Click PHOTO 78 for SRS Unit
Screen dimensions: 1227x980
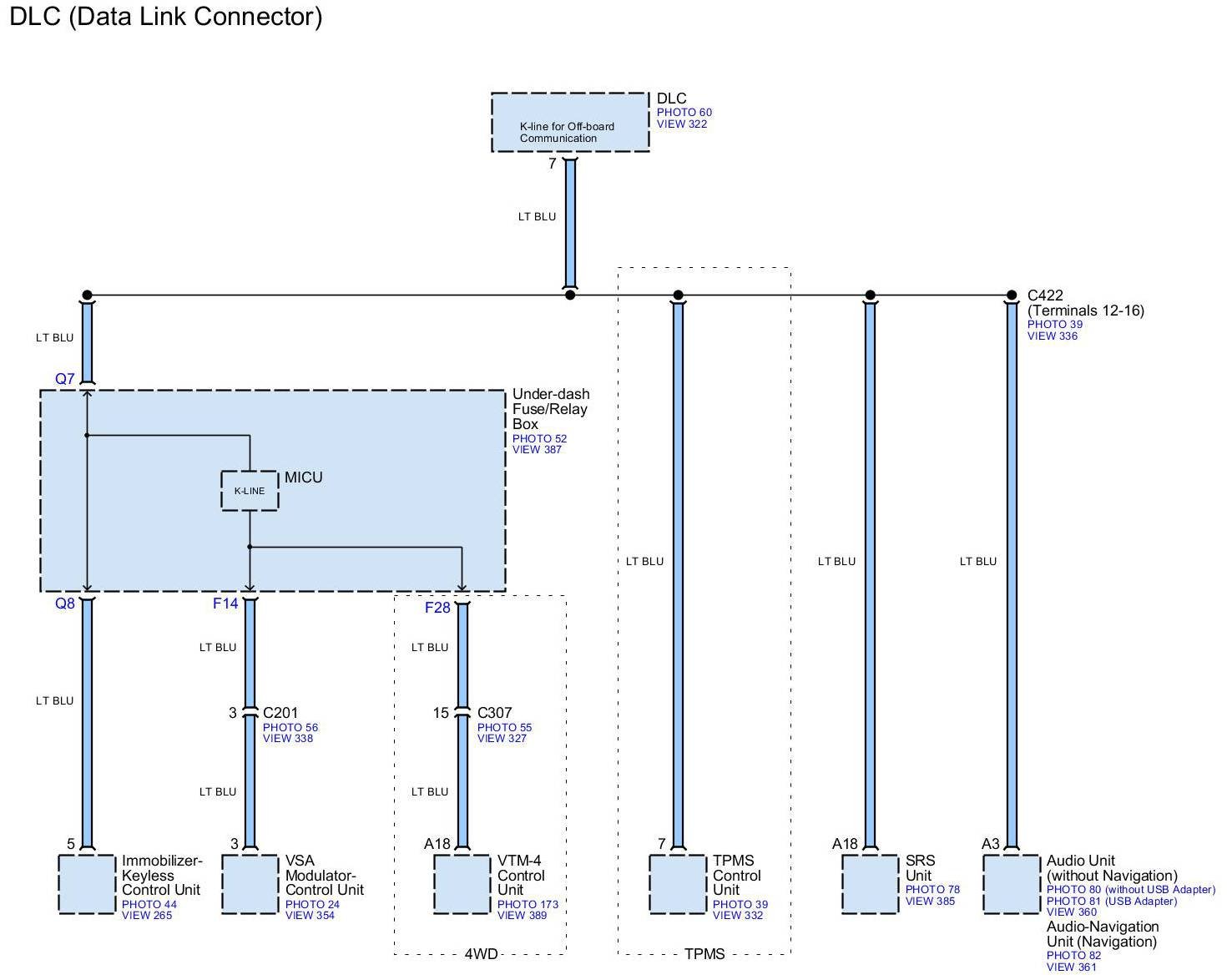[x=932, y=889]
